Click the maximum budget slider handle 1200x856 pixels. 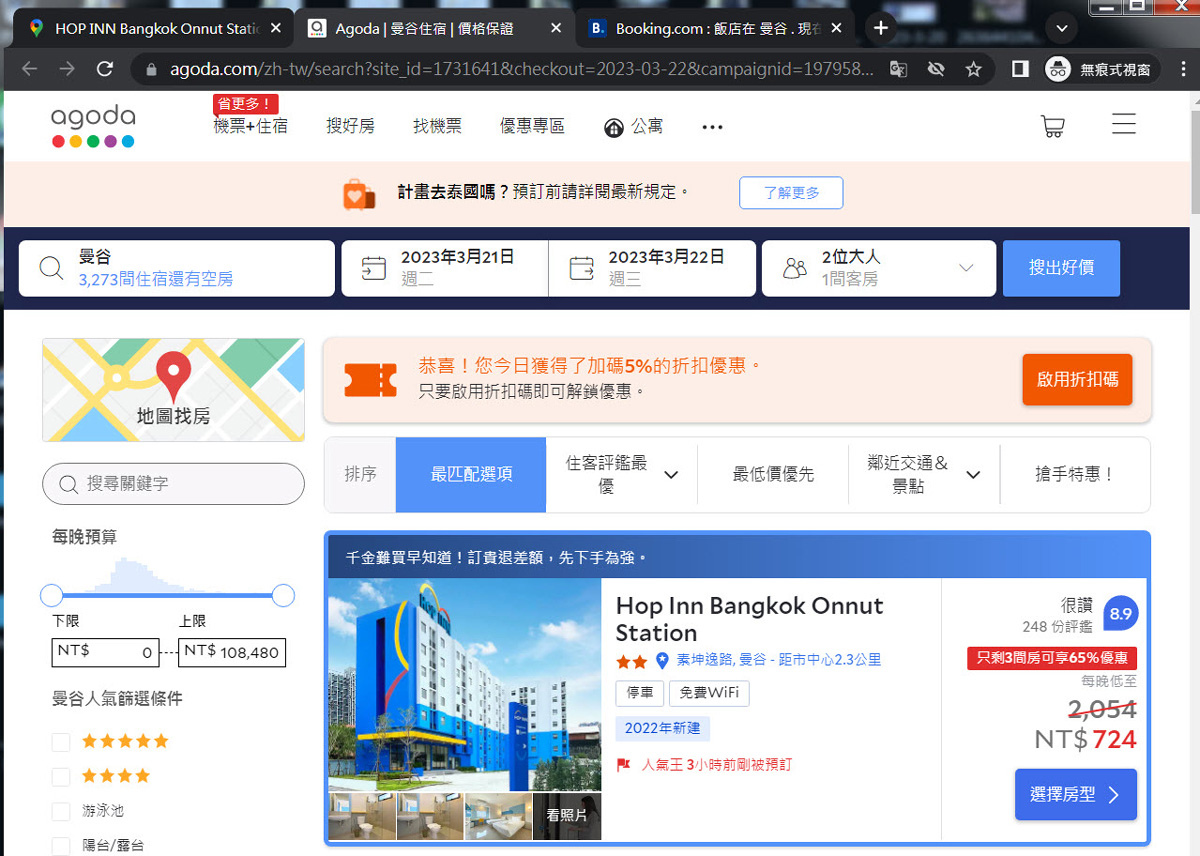(x=283, y=596)
